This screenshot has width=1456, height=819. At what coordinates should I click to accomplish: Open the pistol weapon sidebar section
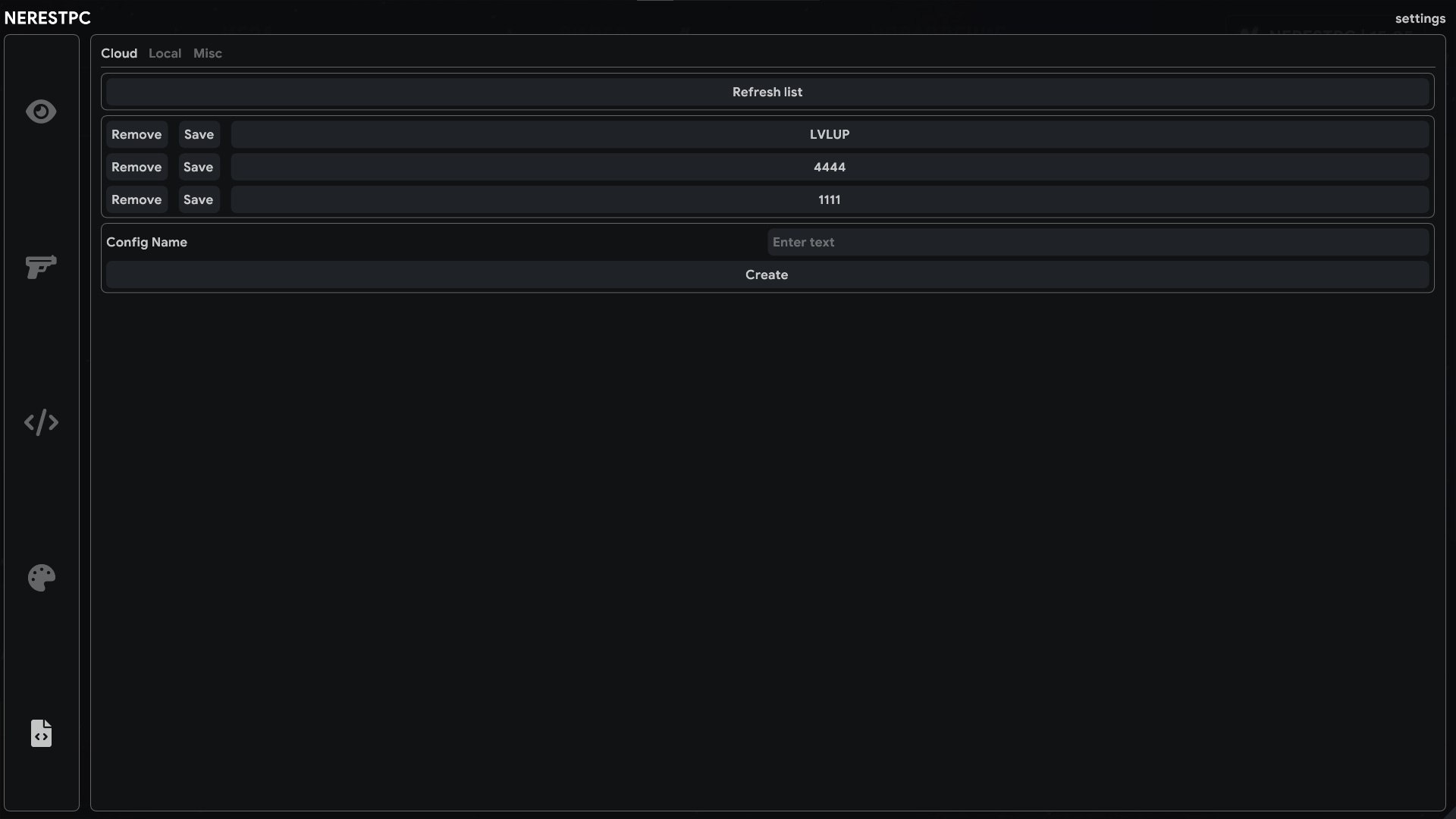click(x=41, y=267)
